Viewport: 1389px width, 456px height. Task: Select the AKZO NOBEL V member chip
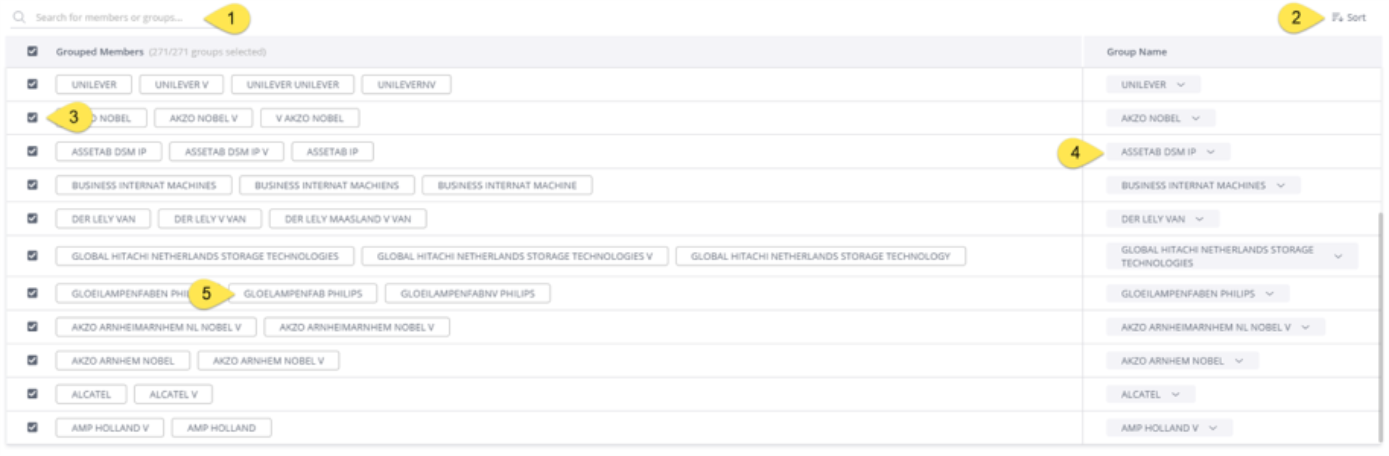[204, 118]
